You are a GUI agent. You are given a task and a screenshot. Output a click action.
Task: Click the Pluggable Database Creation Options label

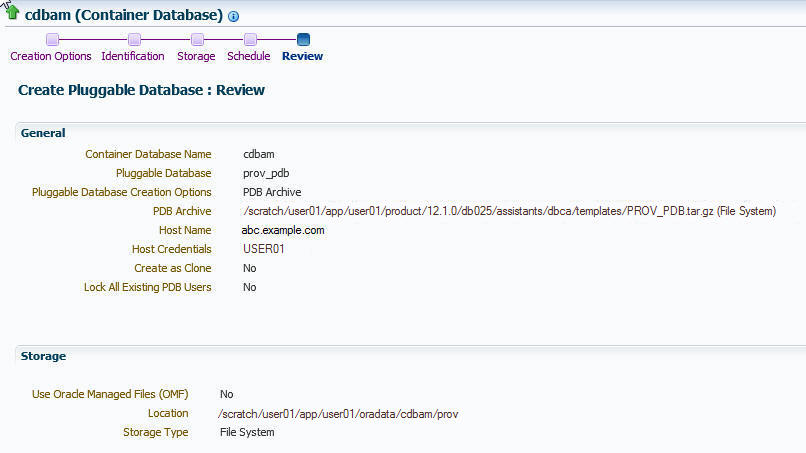[x=121, y=192]
